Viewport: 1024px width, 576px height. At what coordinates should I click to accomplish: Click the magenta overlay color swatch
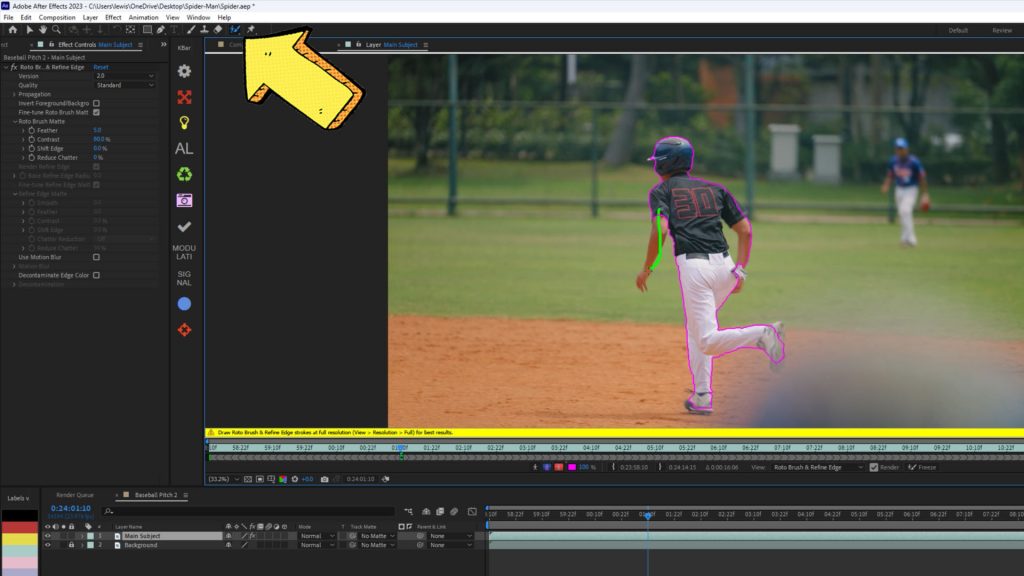(572, 468)
